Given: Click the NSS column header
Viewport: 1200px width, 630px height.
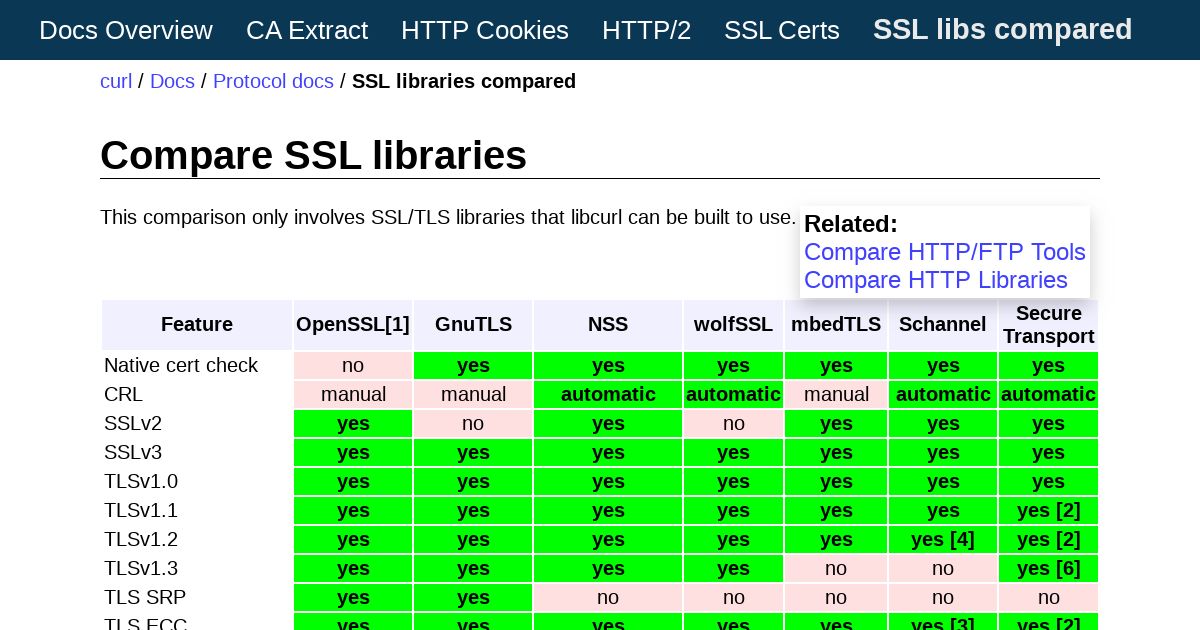Looking at the screenshot, I should pyautogui.click(x=608, y=325).
